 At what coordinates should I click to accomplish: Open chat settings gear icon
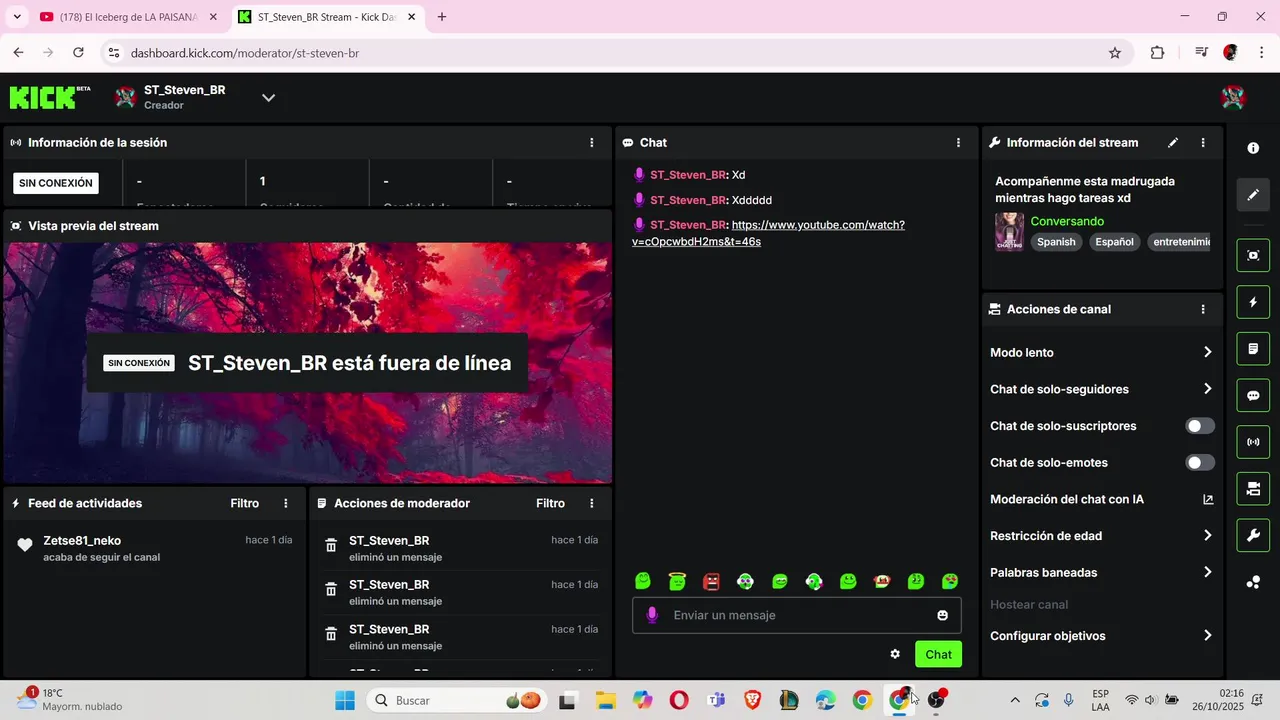coord(895,654)
